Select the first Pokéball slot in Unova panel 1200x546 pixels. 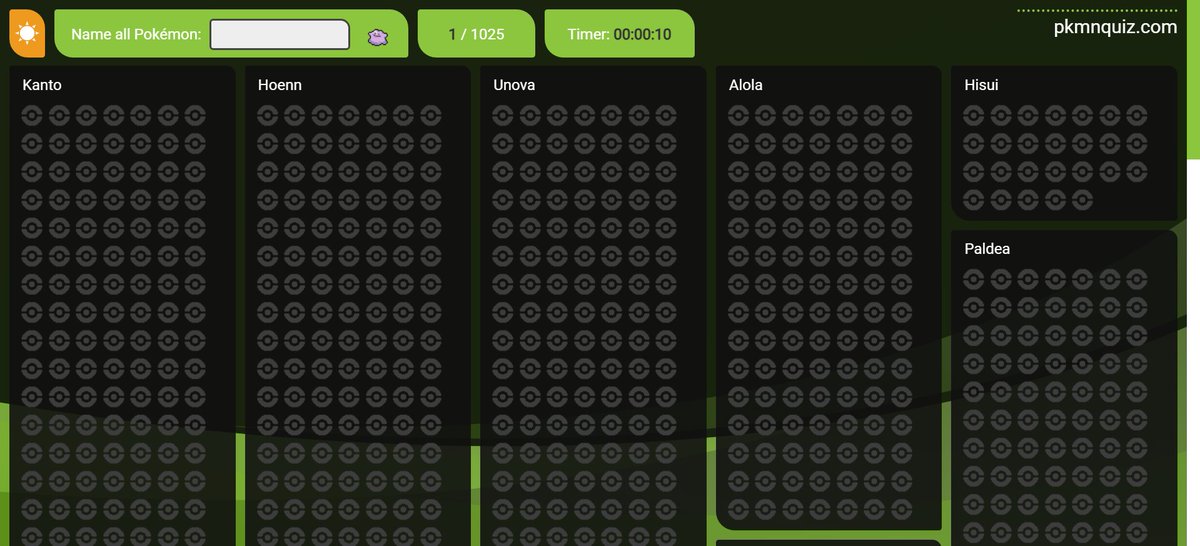pos(502,115)
